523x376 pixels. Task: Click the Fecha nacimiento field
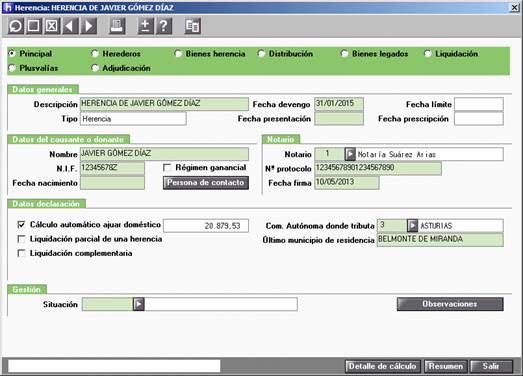[x=112, y=183]
